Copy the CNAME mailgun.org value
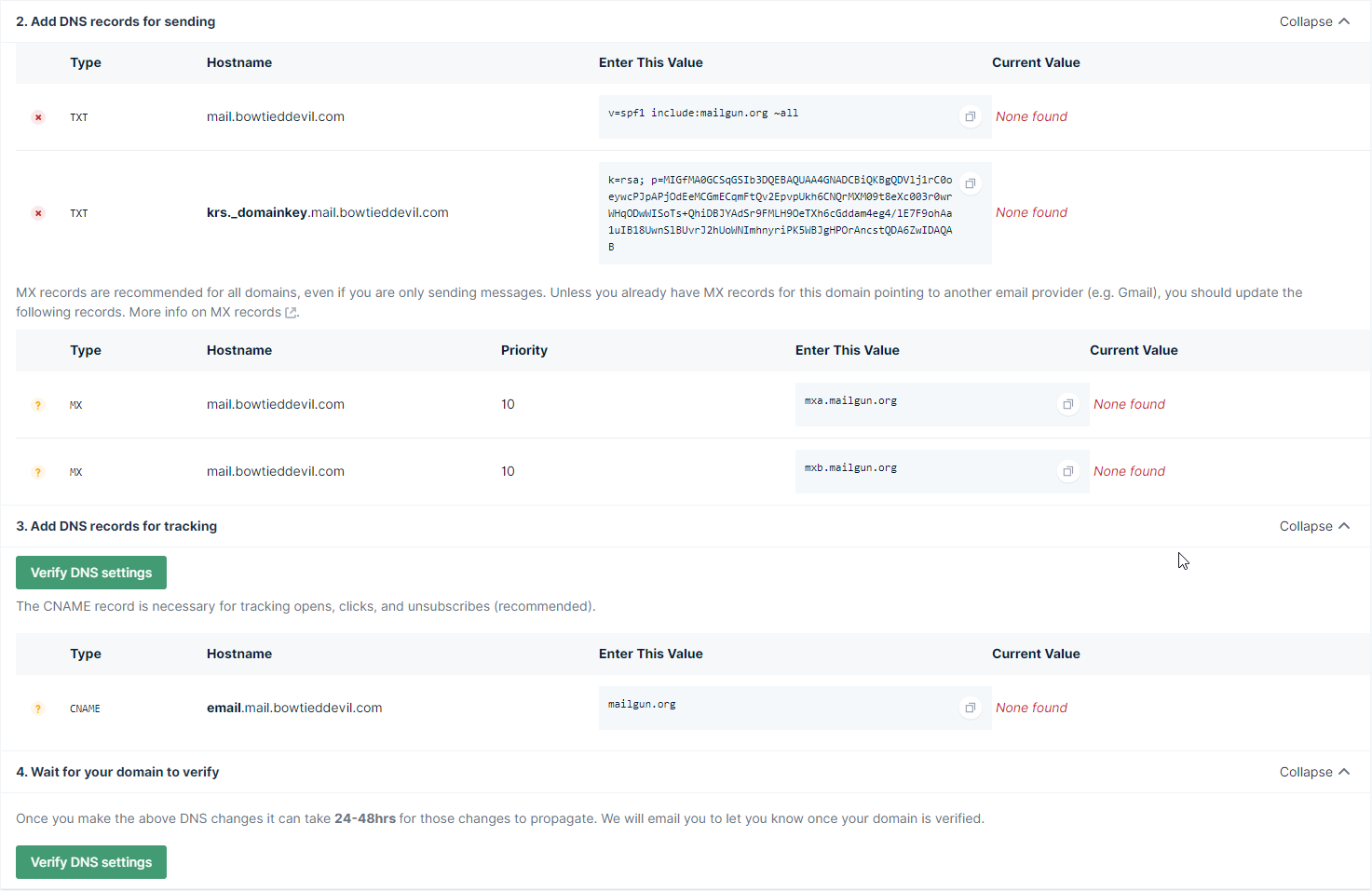The image size is (1372, 891). [971, 708]
